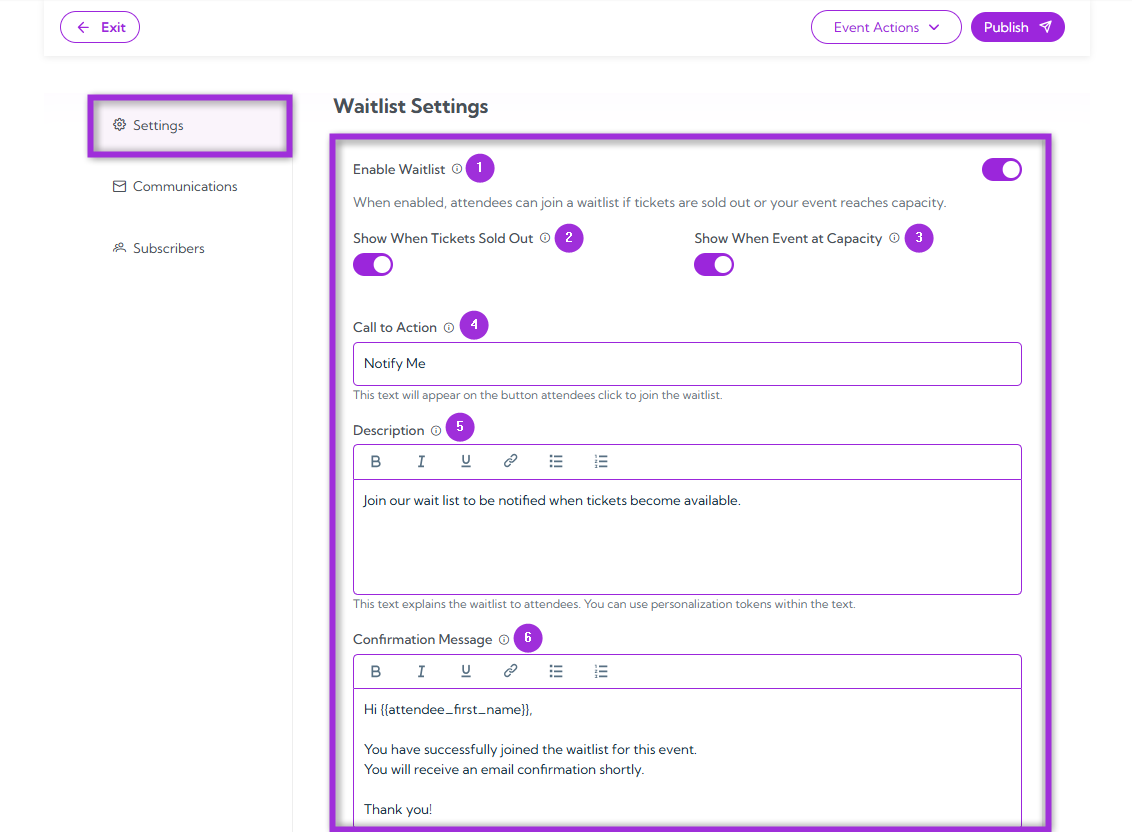Image resolution: width=1132 pixels, height=832 pixels.
Task: Open the Subscribers section
Action: (x=168, y=247)
